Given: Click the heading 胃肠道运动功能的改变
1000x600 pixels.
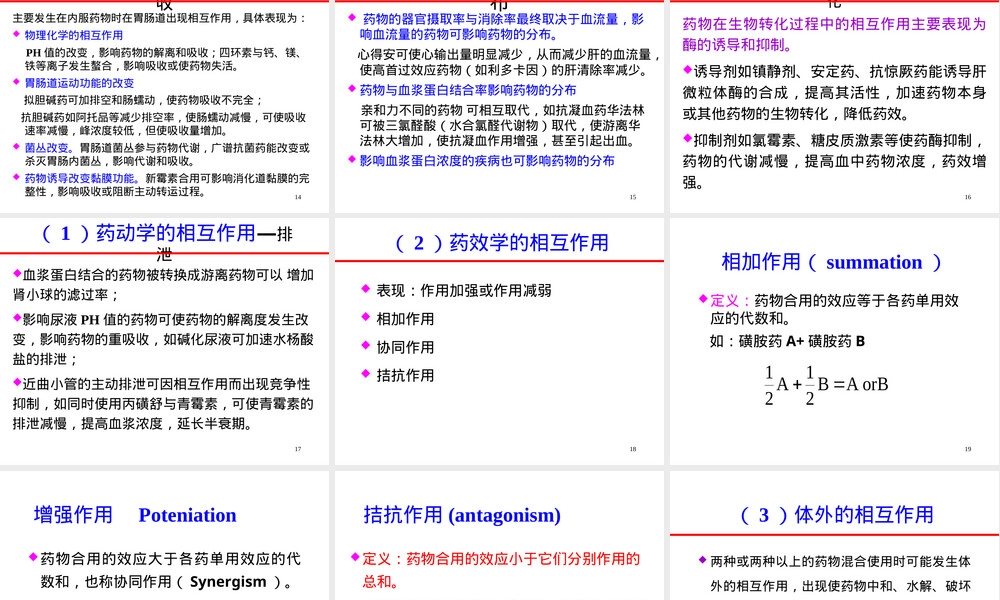Looking at the screenshot, I should (79, 83).
